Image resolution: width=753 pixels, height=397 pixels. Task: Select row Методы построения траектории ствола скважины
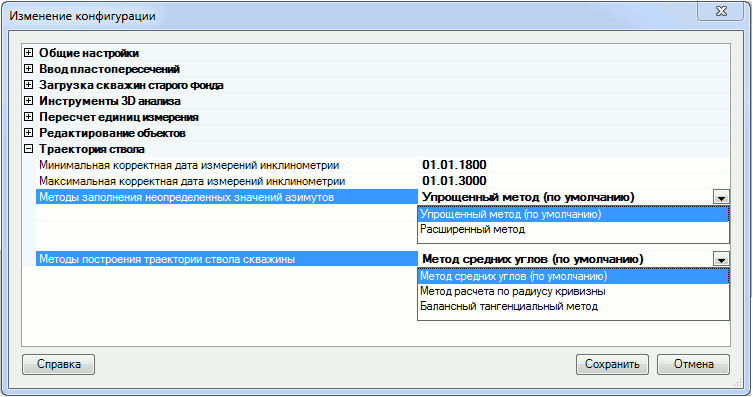[x=227, y=259]
